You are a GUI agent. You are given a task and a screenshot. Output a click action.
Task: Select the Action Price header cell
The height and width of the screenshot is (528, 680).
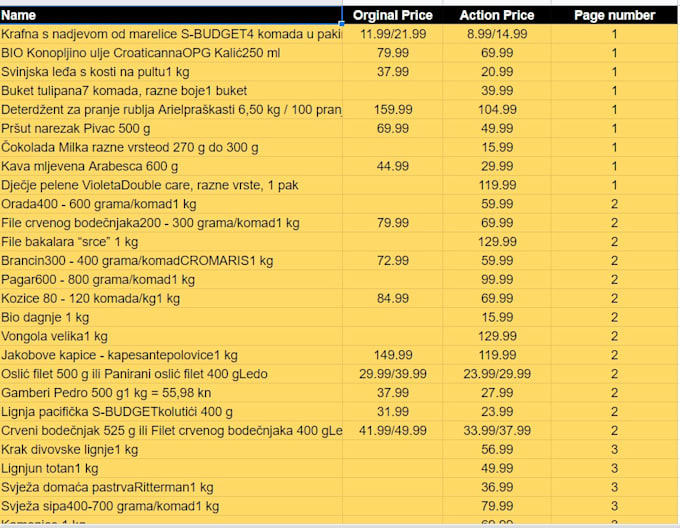point(497,15)
